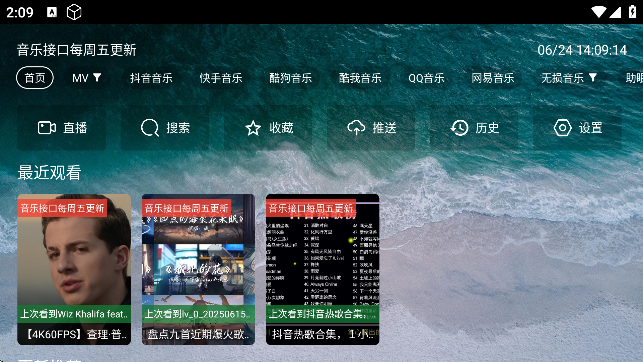Click the 设置 hexagon gear icon
The height and width of the screenshot is (362, 643).
[563, 128]
